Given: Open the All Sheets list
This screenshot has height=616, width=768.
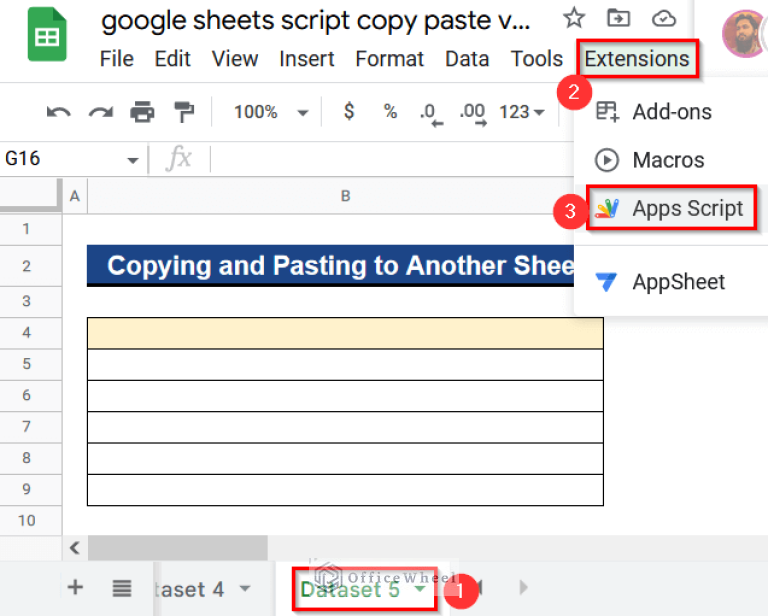Looking at the screenshot, I should (x=121, y=588).
